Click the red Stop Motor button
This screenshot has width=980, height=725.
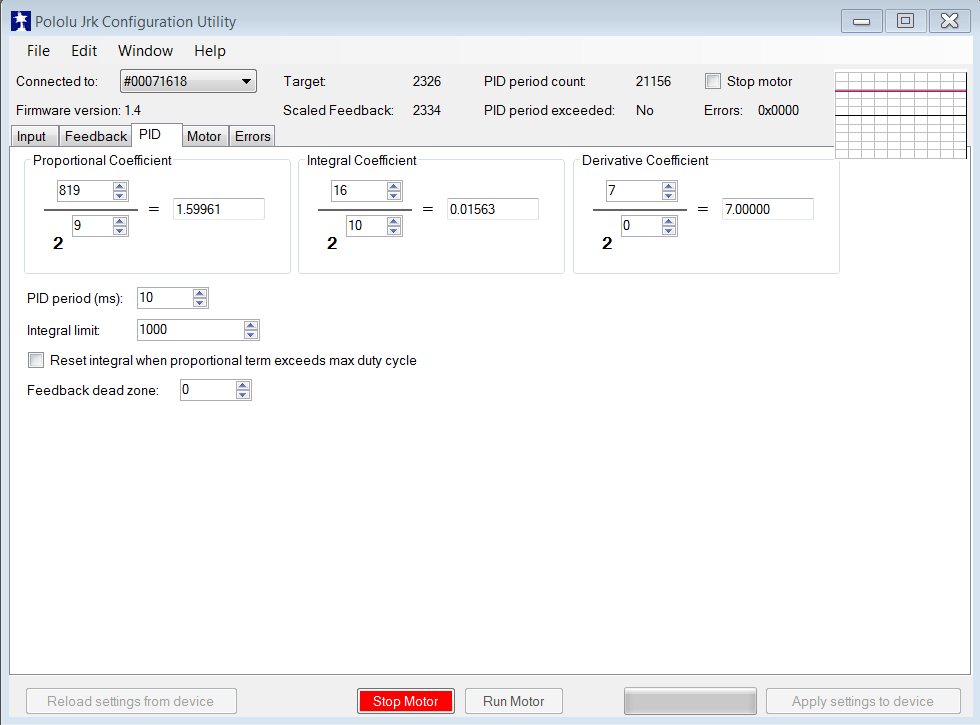coord(406,701)
